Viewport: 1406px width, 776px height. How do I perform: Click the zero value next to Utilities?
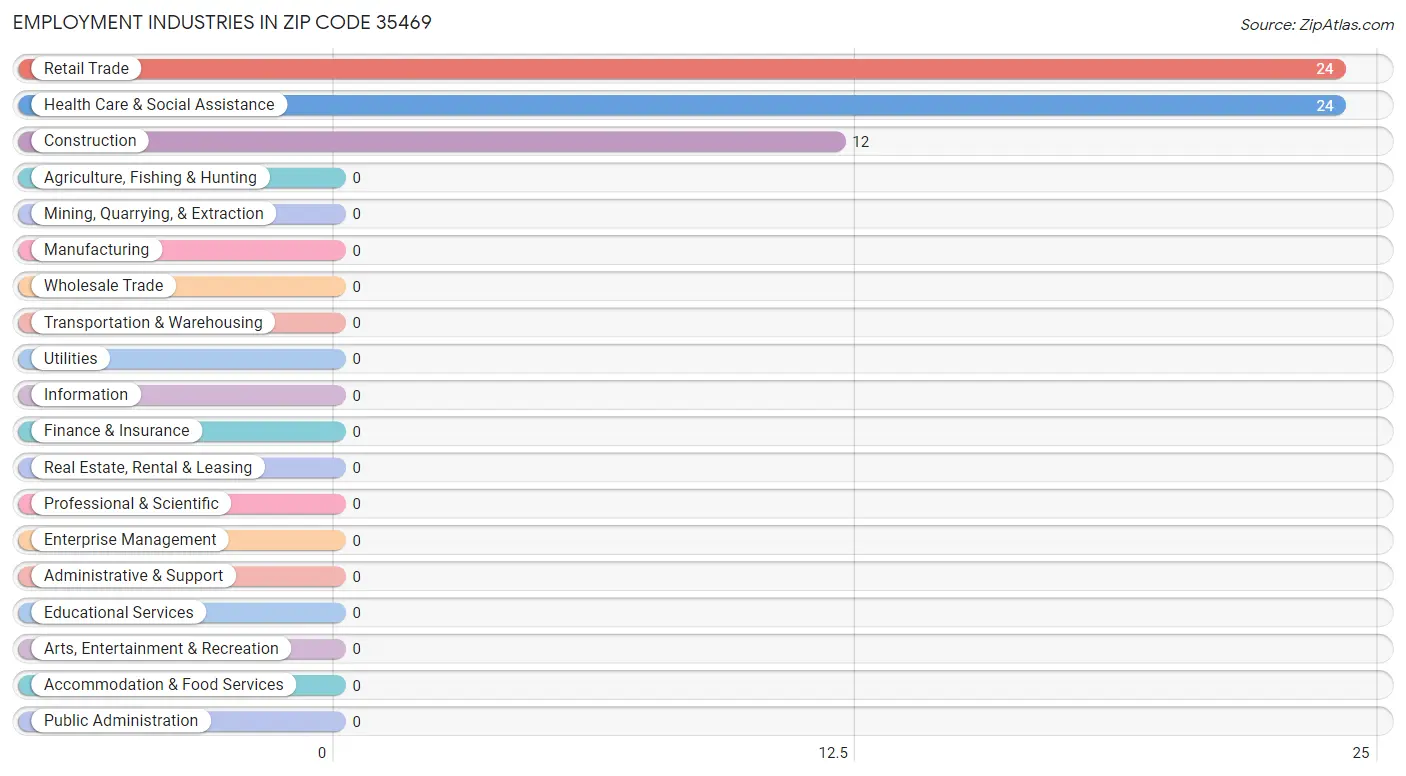click(356, 359)
